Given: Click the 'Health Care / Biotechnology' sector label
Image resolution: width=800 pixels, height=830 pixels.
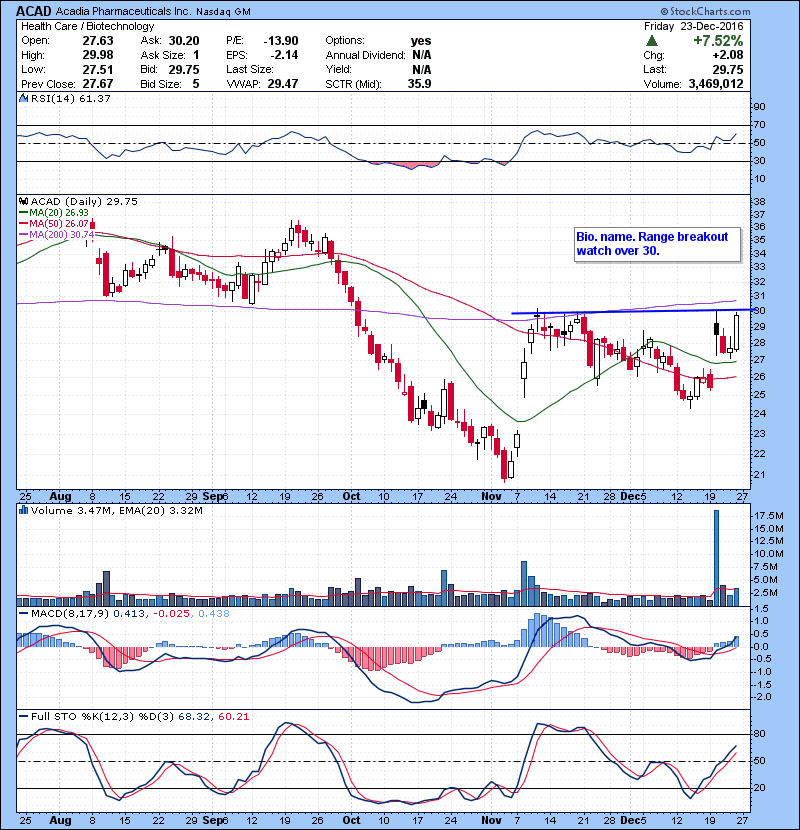Looking at the screenshot, I should point(87,26).
